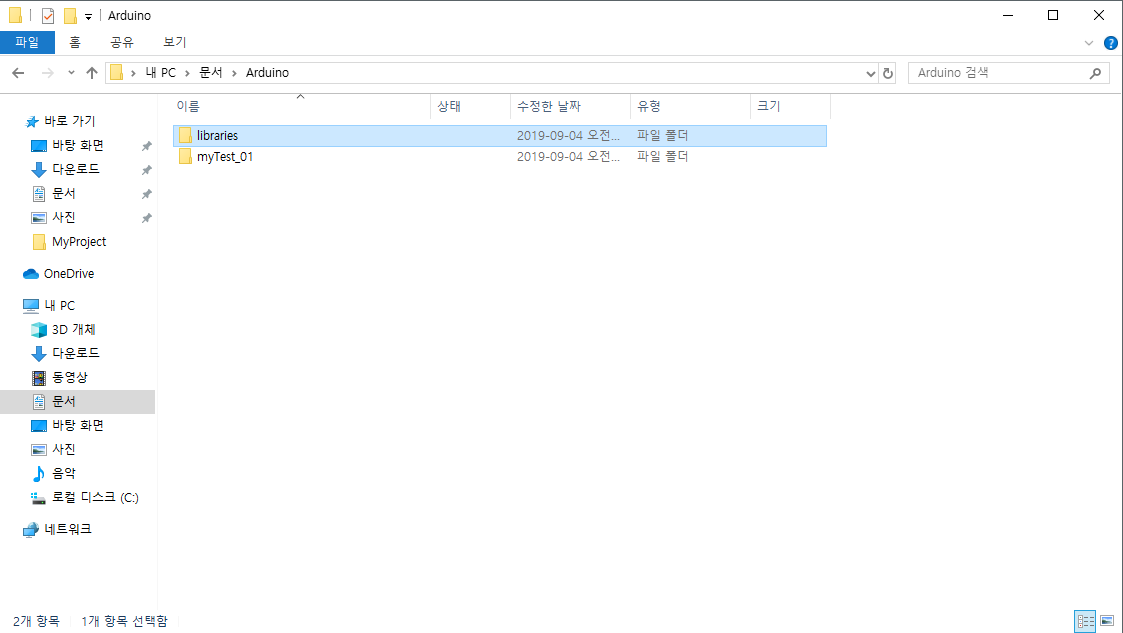Open chevron between 내 PC and 문서
The image size is (1123, 633).
pyautogui.click(x=187, y=73)
